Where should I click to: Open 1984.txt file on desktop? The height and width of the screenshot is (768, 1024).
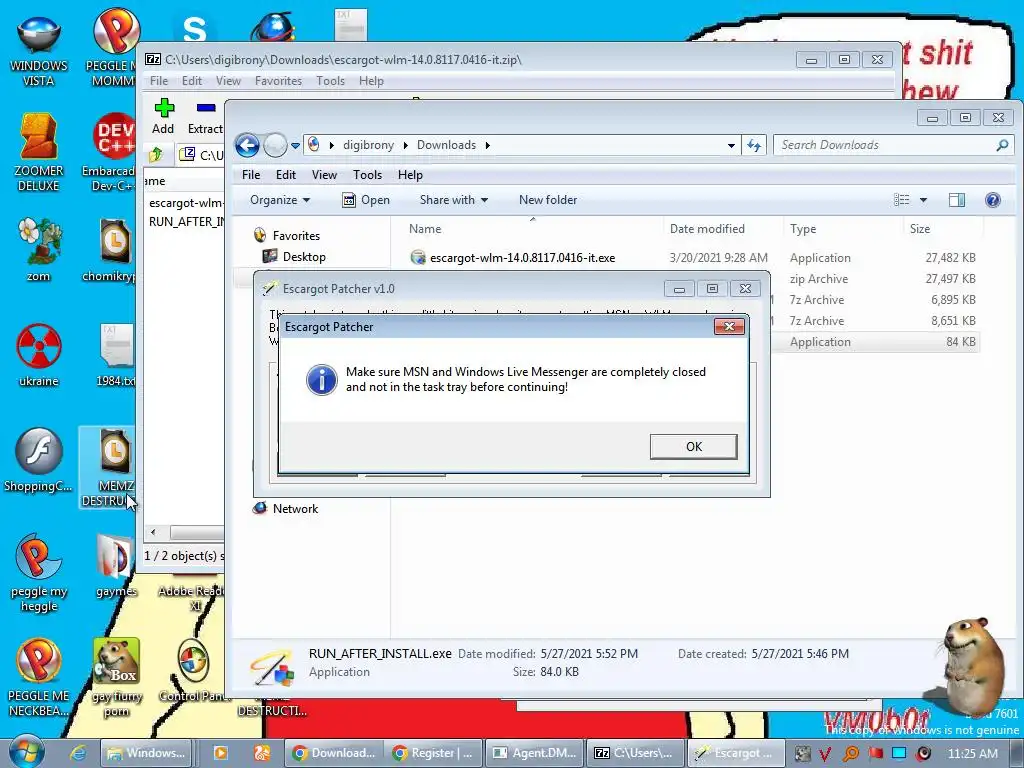(115, 355)
